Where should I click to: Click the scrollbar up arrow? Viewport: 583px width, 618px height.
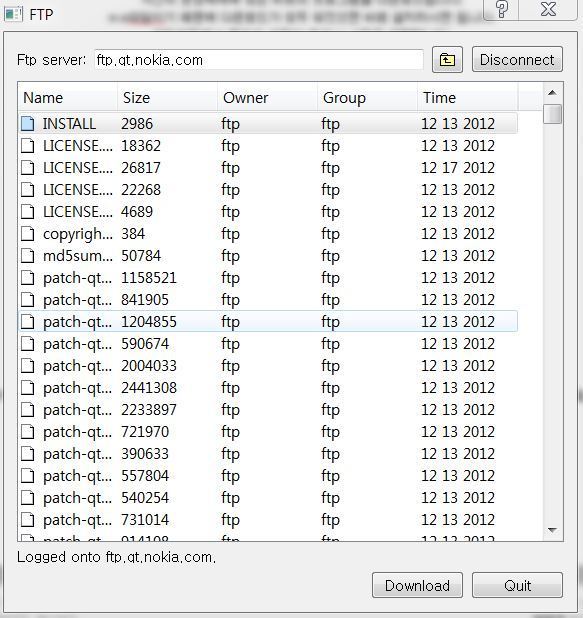point(553,93)
